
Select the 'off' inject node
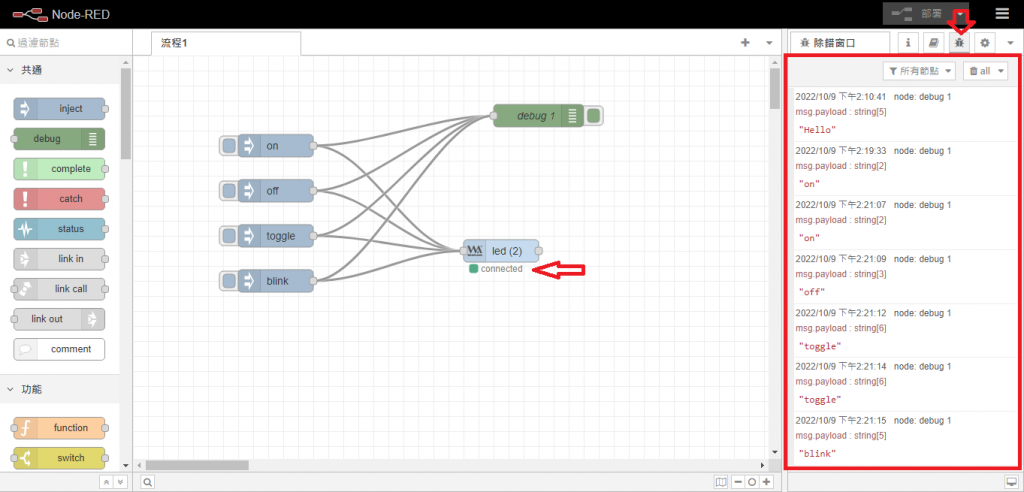(276, 191)
